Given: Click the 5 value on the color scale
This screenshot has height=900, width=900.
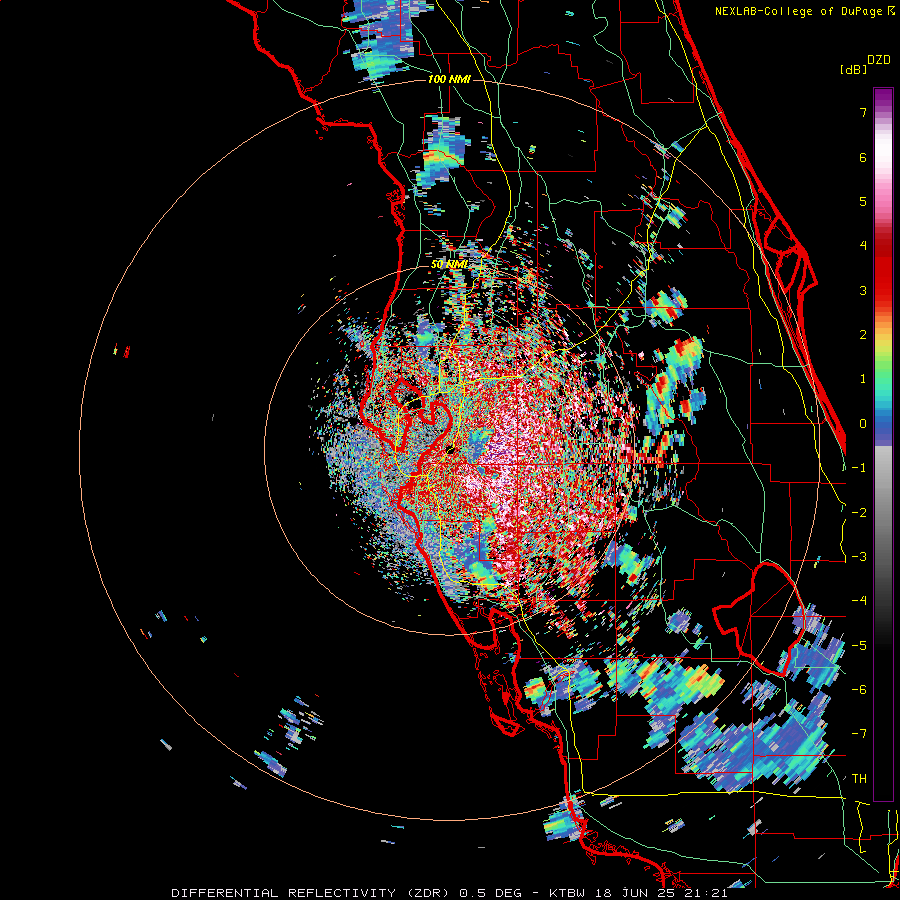Looking at the screenshot, I should pyautogui.click(x=863, y=201).
